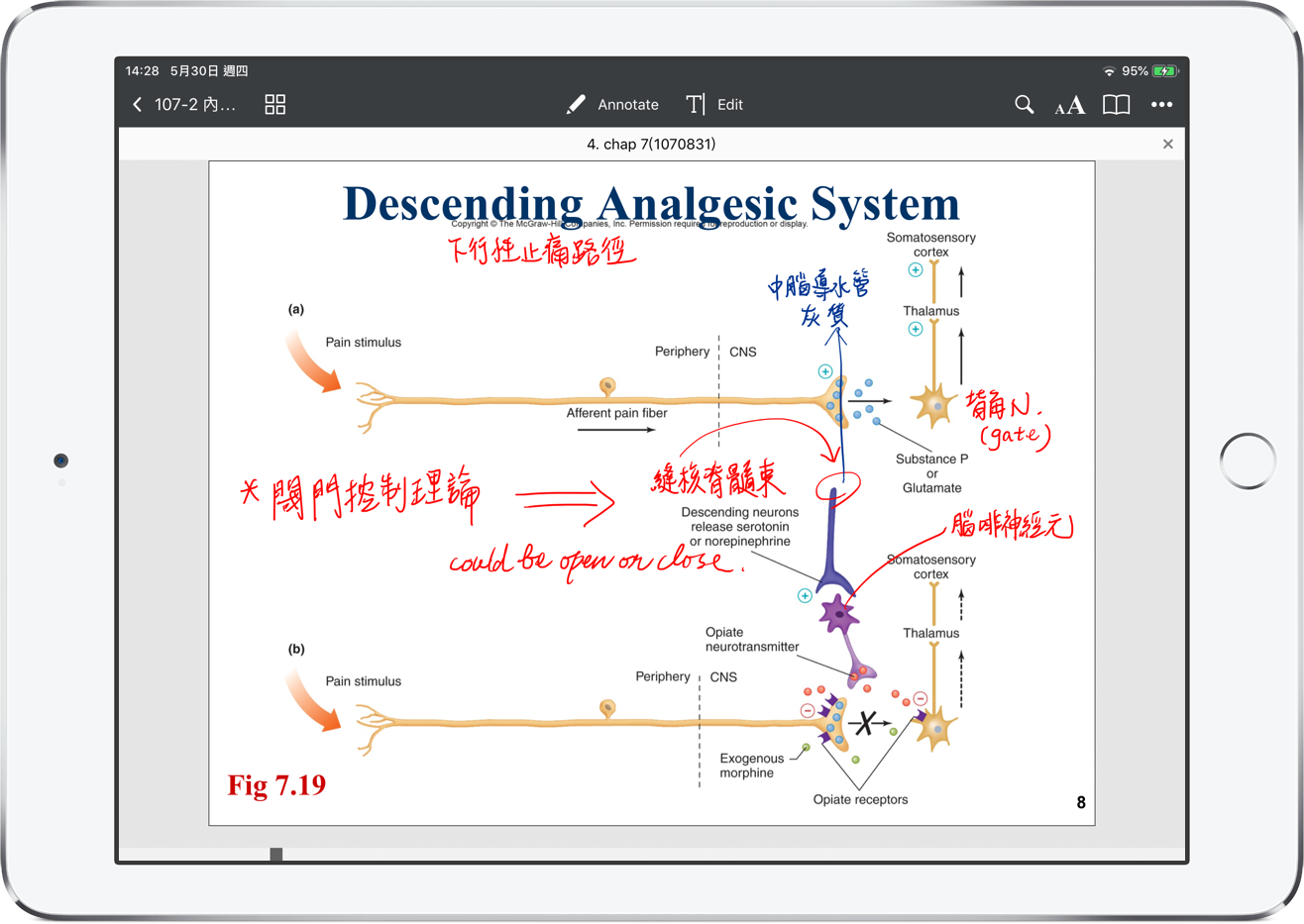This screenshot has width=1304, height=924.
Task: Click the Opiate neurotransmitter label
Action: coord(752,640)
